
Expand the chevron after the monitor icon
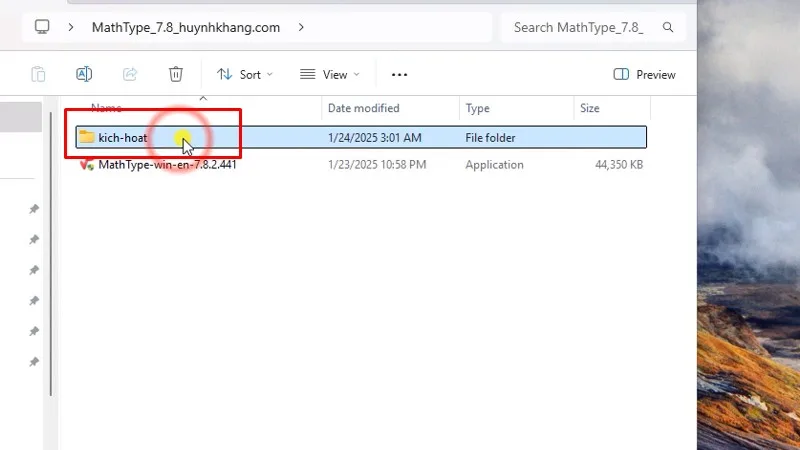click(71, 27)
